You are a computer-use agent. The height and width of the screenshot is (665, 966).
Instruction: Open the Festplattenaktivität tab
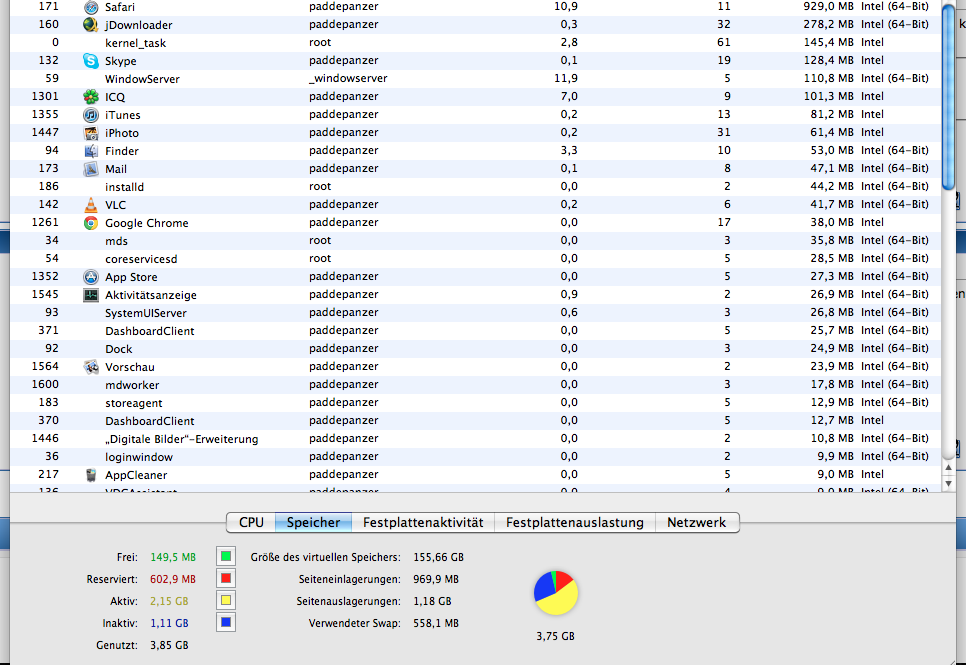pyautogui.click(x=423, y=522)
